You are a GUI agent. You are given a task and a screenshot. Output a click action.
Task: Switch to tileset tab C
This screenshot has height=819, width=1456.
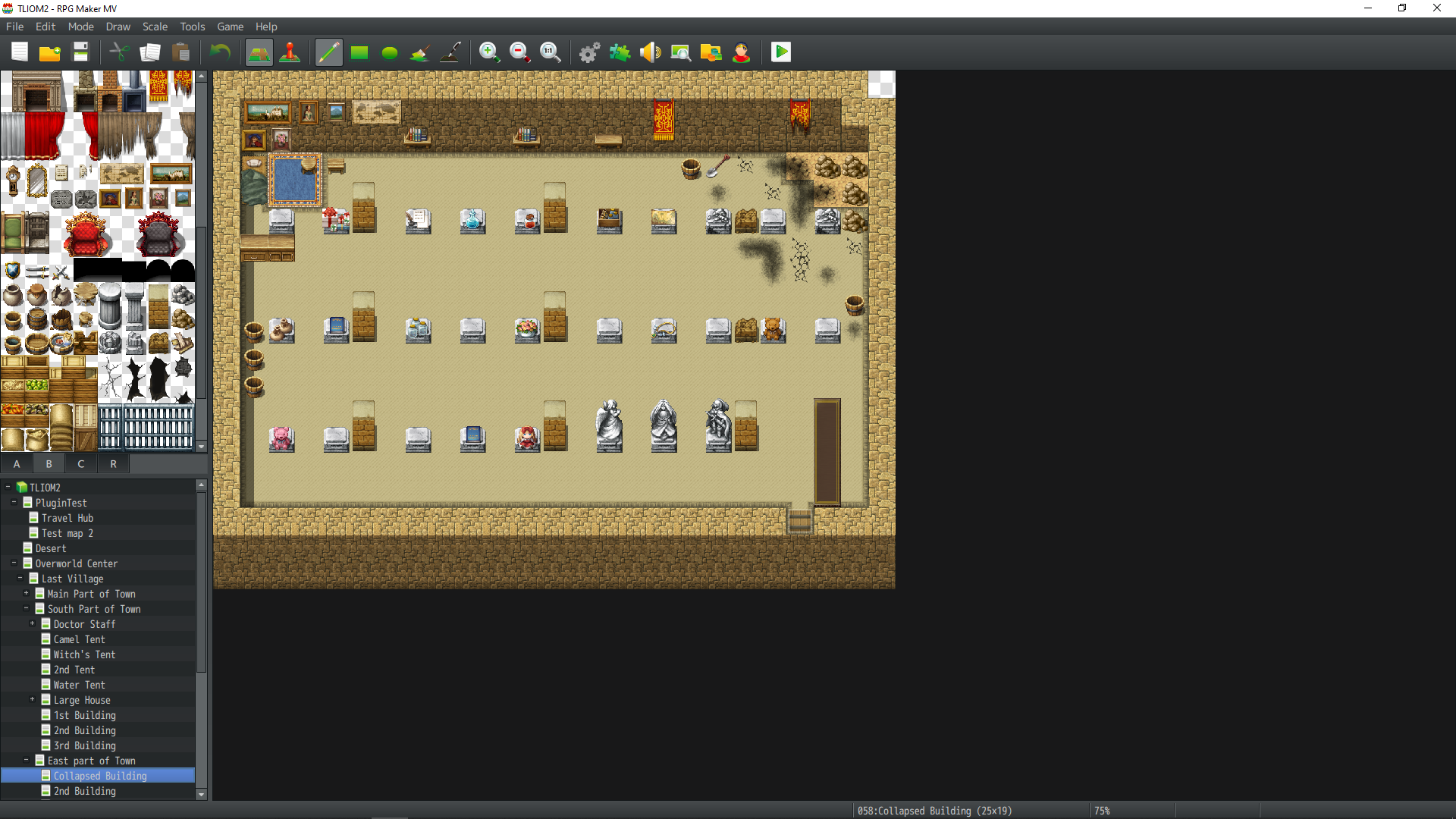tap(81, 464)
